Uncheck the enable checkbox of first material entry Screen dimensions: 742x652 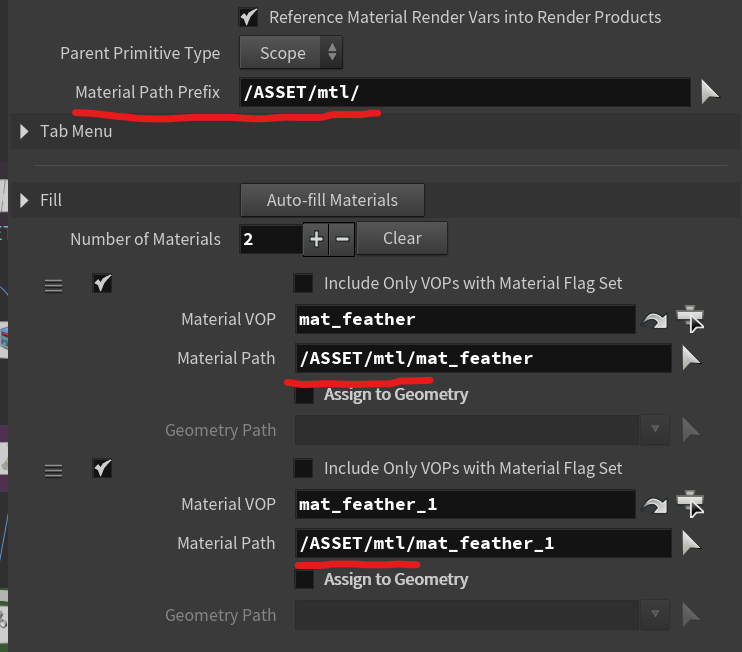click(101, 284)
